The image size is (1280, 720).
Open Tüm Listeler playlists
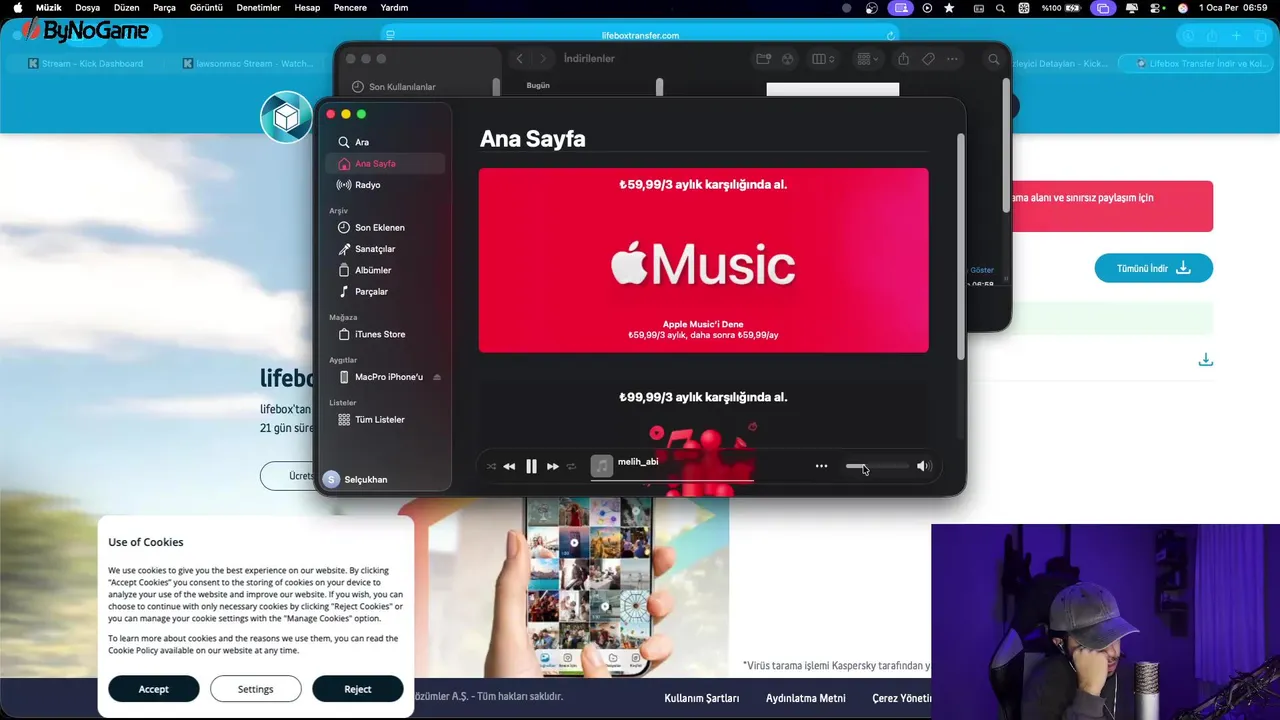point(385,420)
